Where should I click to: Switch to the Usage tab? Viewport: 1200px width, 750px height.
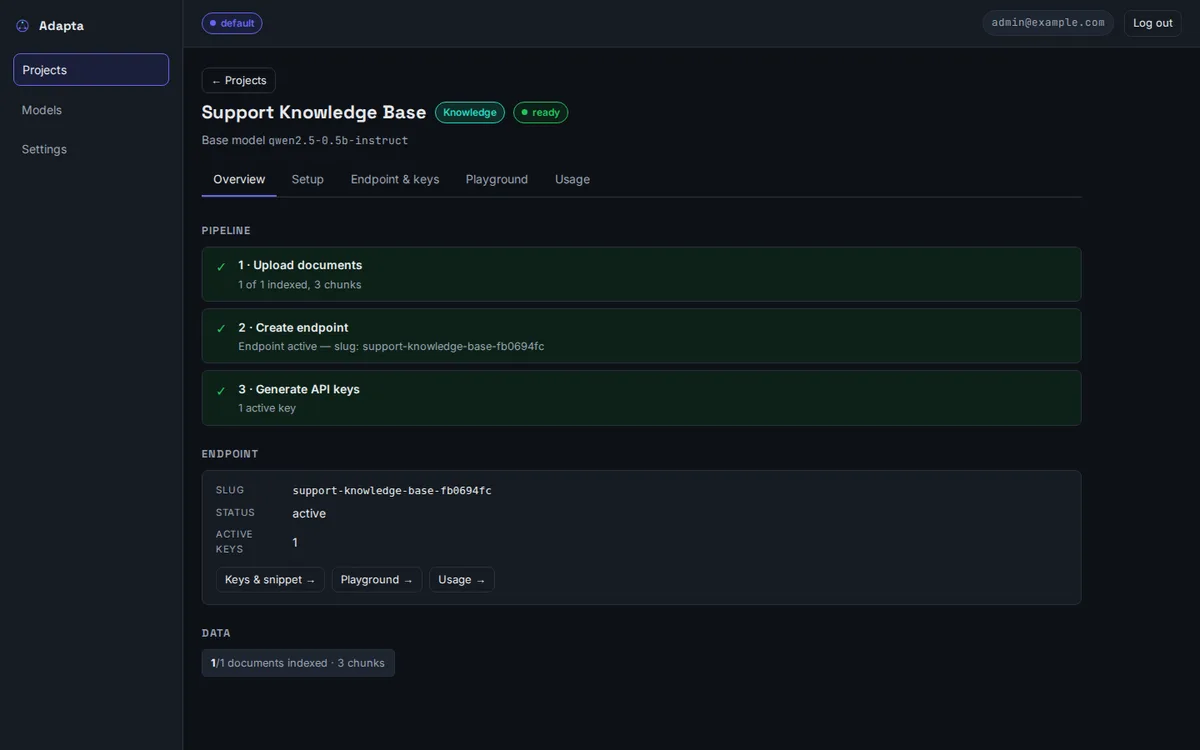click(x=572, y=179)
